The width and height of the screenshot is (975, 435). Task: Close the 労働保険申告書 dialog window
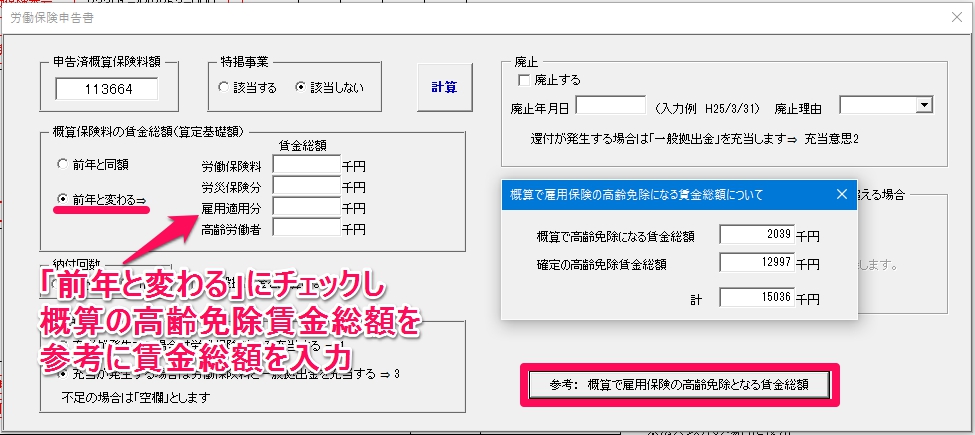click(x=955, y=16)
